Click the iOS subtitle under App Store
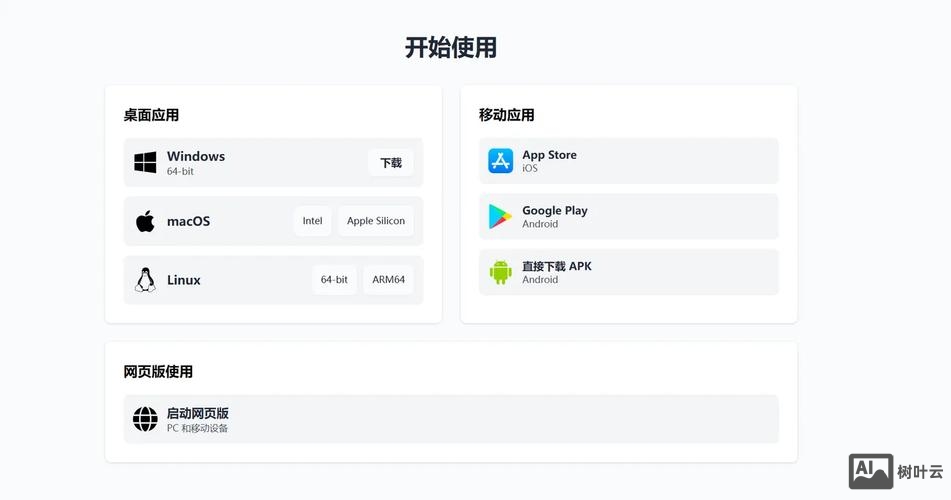This screenshot has height=500, width=951. tap(530, 168)
